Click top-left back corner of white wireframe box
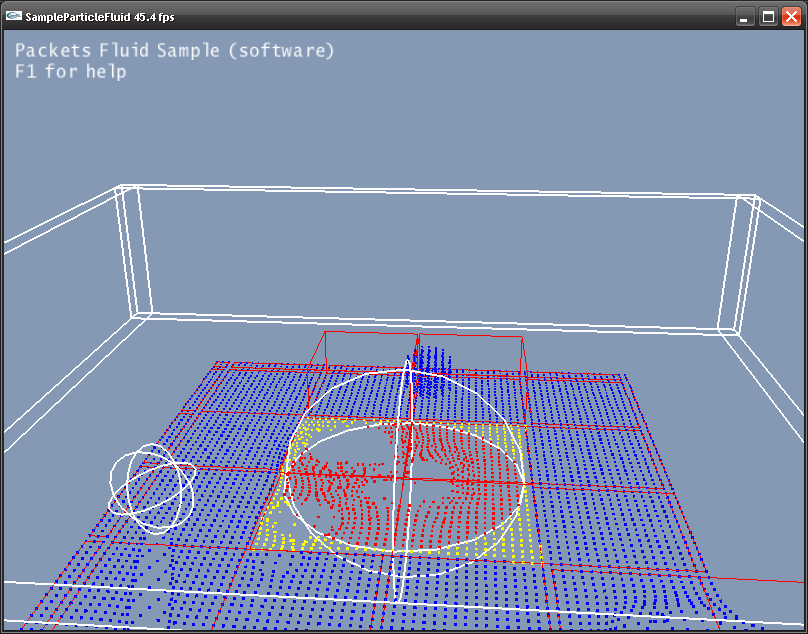The width and height of the screenshot is (808, 634). tap(127, 190)
